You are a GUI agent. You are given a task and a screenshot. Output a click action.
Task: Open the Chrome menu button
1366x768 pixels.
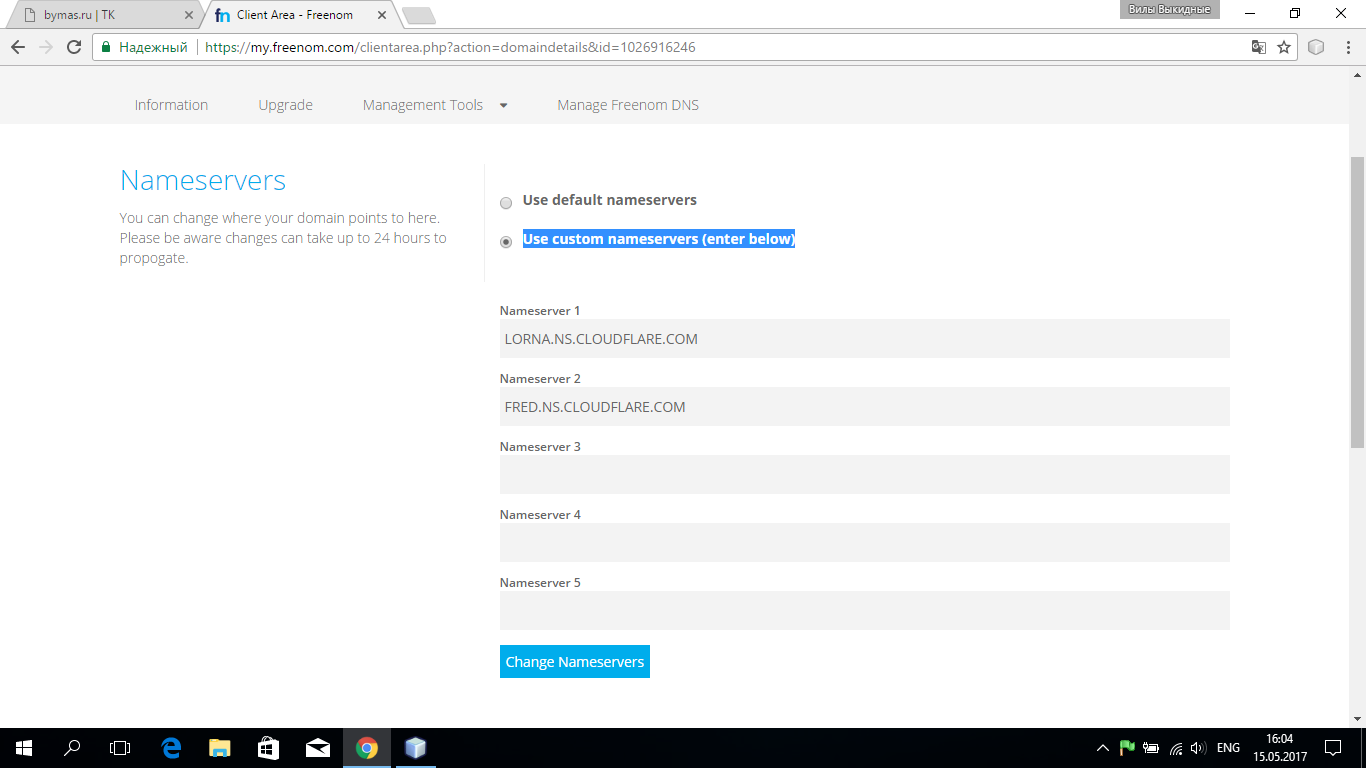pyautogui.click(x=1347, y=47)
